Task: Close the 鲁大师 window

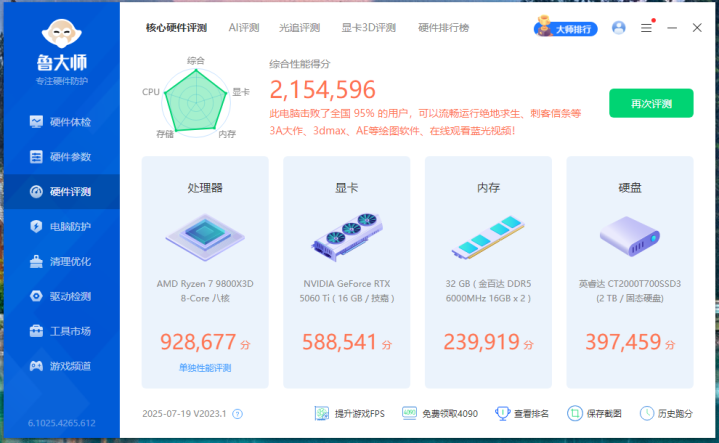Action: 697,28
